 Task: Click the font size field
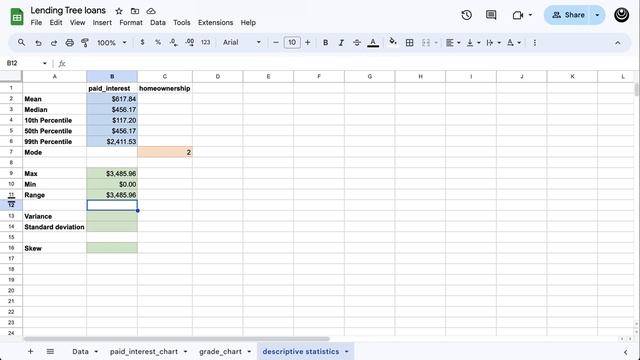292,42
